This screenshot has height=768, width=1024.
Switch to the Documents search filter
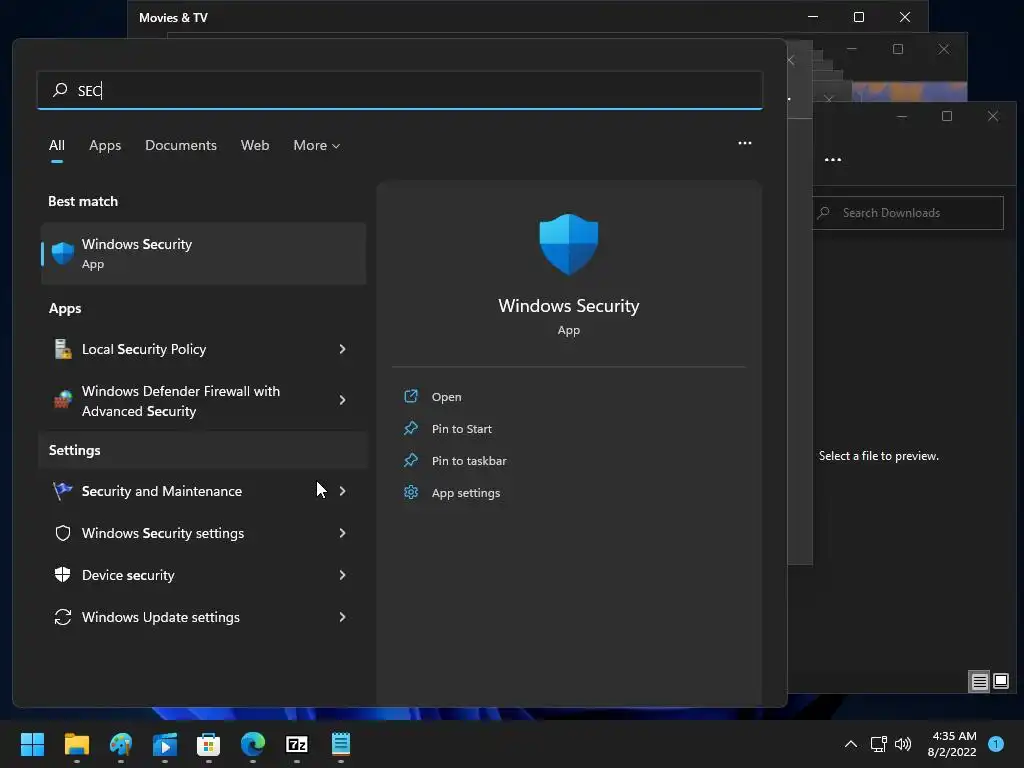coord(181,145)
